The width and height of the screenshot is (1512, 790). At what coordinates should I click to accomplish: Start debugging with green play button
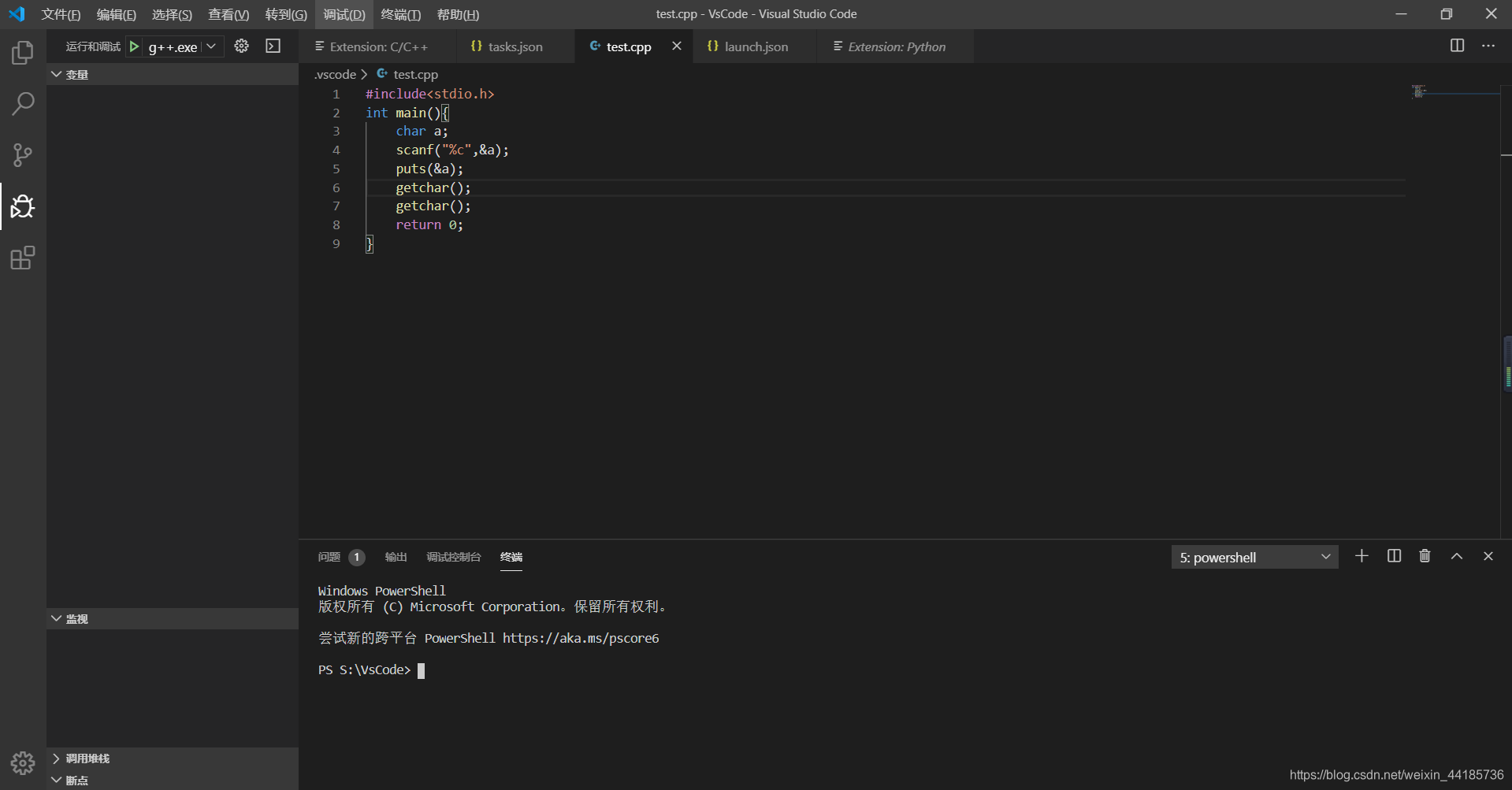point(135,46)
